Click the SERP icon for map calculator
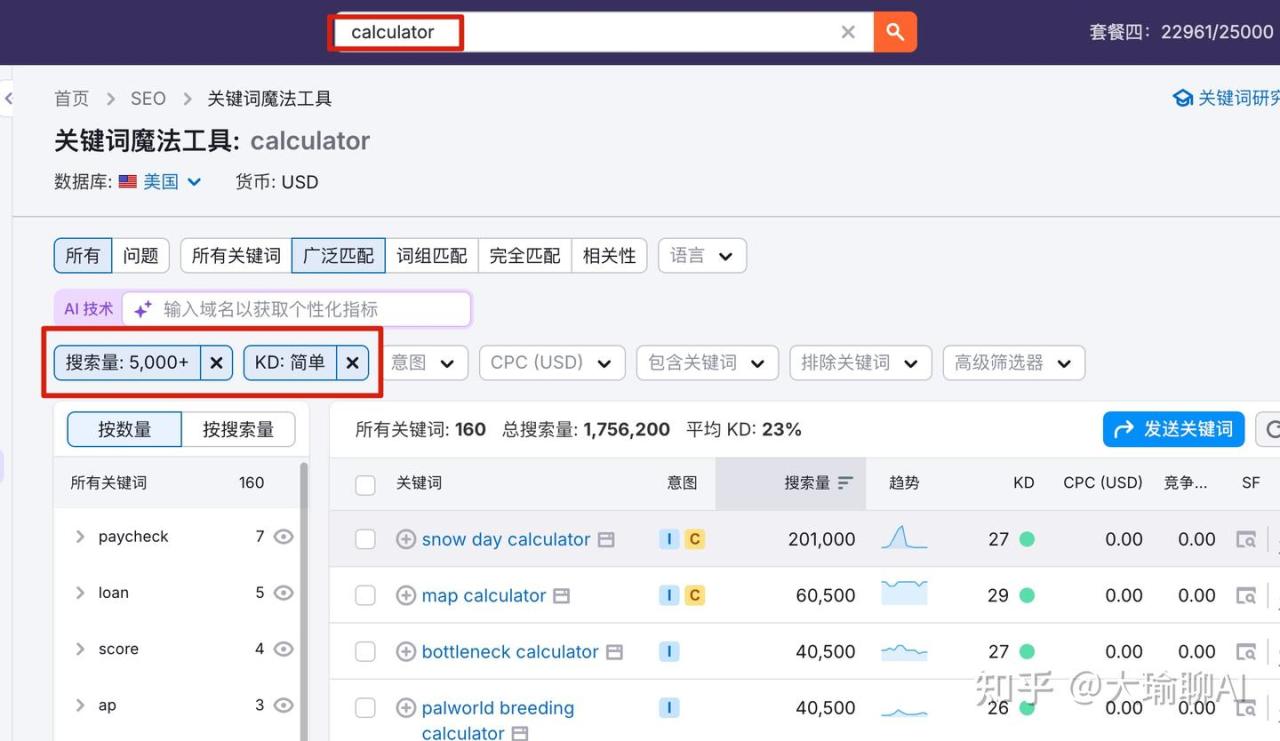The image size is (1280, 741). coord(1246,596)
